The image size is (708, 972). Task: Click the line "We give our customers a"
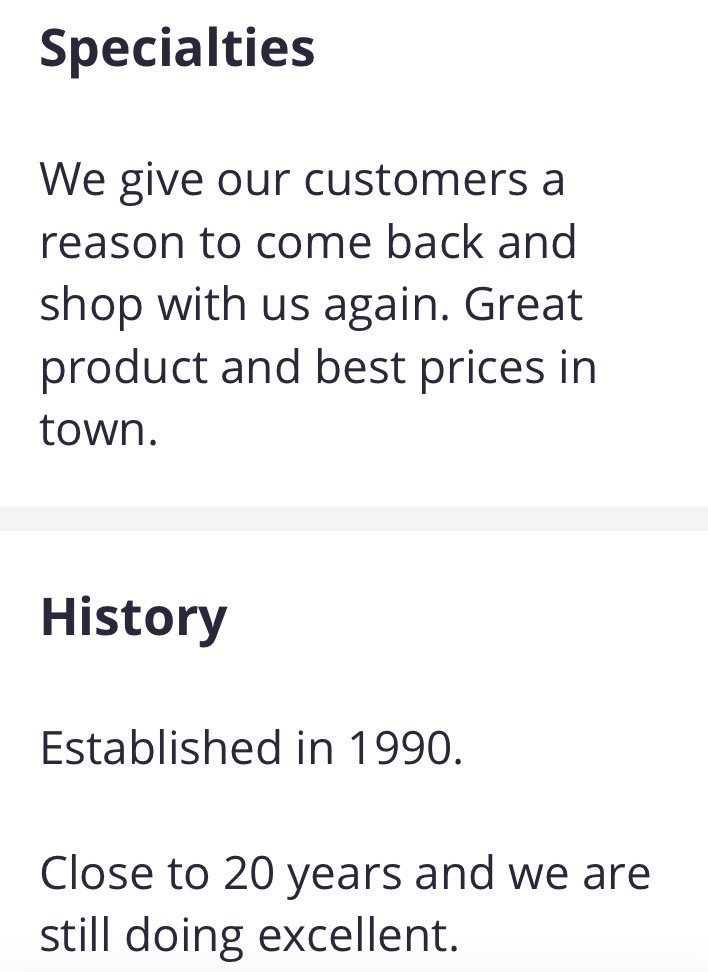click(x=302, y=181)
